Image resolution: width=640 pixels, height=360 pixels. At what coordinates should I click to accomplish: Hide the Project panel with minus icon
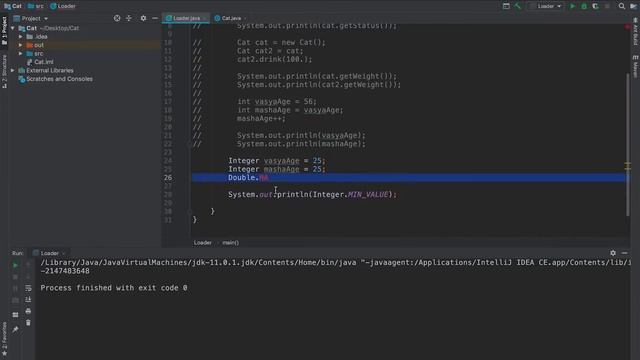(155, 18)
